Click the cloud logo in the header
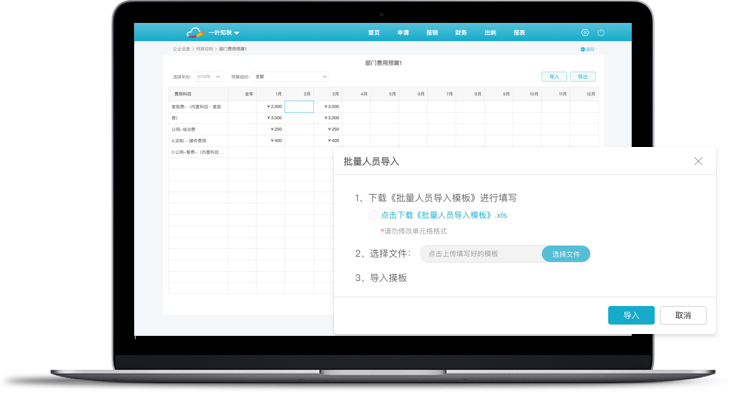The height and width of the screenshot is (393, 731). [195, 32]
